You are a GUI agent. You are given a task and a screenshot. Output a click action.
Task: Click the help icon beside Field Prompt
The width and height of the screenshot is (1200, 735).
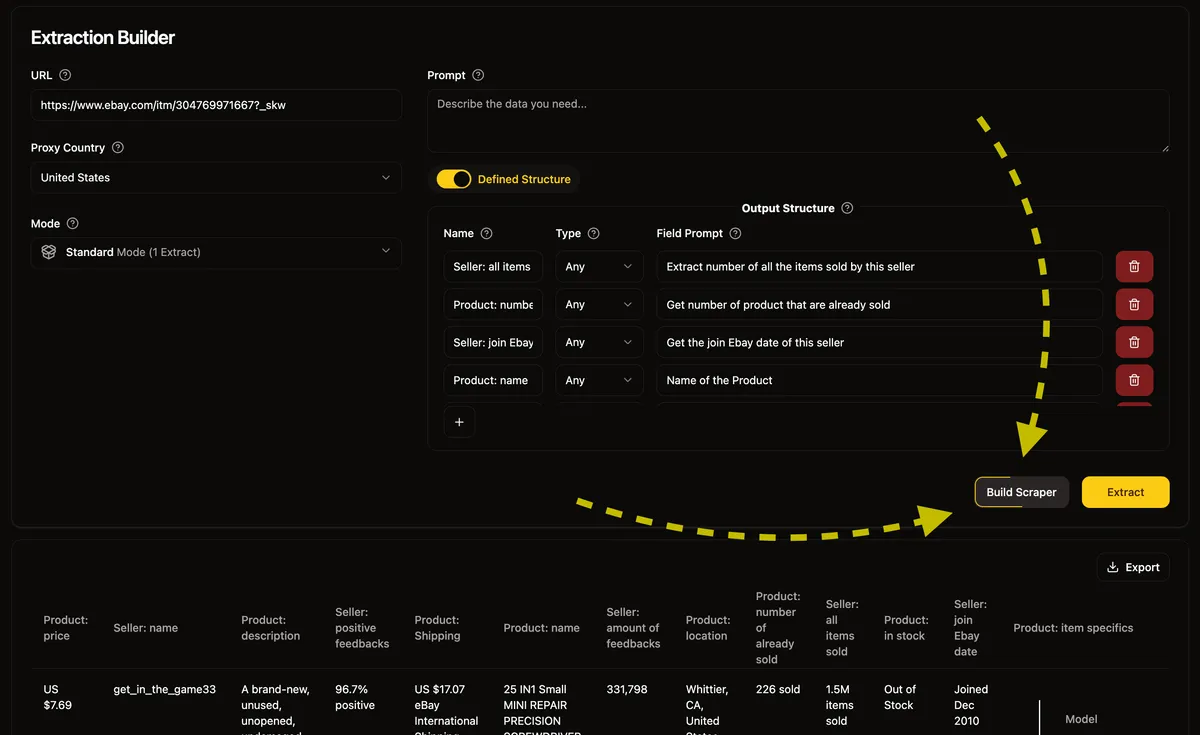pyautogui.click(x=736, y=234)
